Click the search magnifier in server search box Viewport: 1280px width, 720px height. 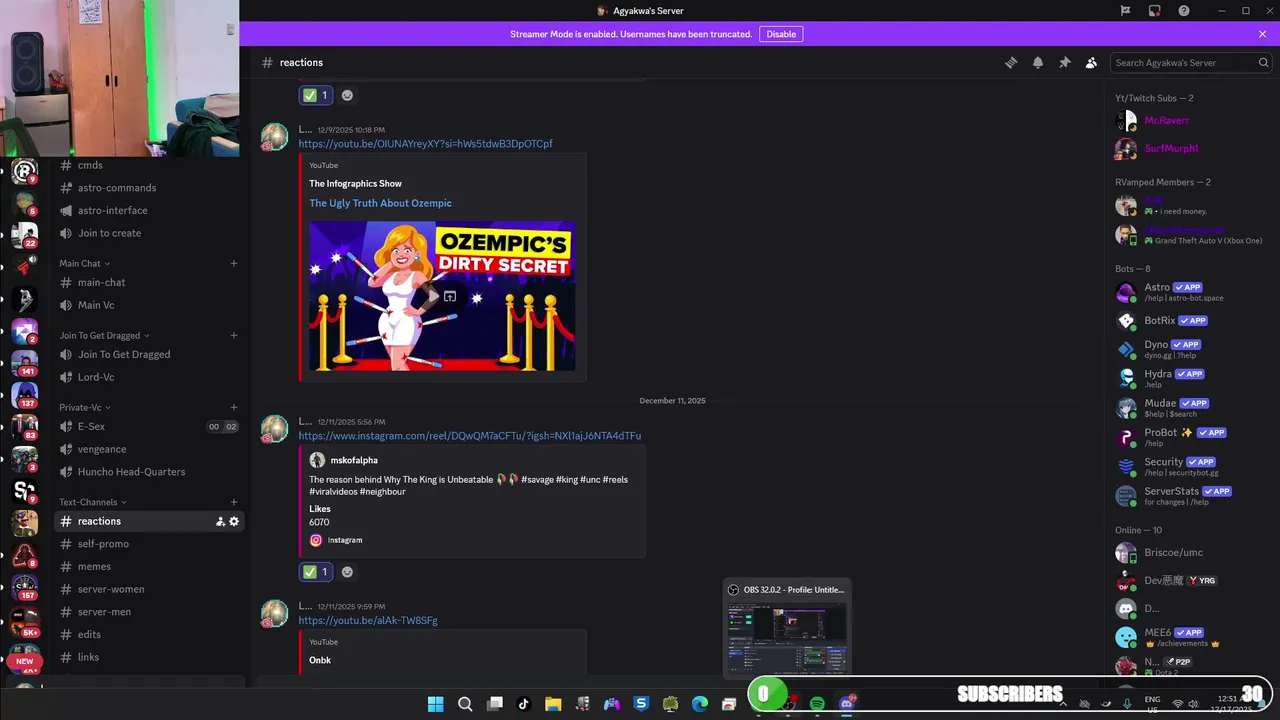coord(1263,62)
